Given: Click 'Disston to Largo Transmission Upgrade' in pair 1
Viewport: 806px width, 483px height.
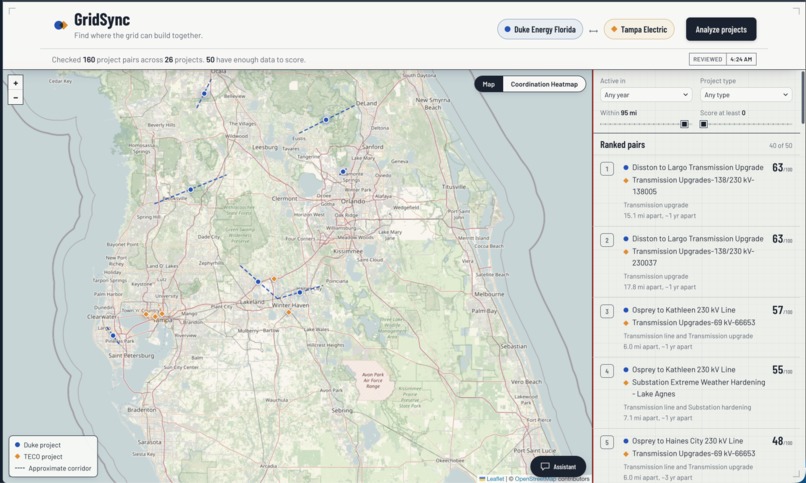Looking at the screenshot, I should click(698, 168).
